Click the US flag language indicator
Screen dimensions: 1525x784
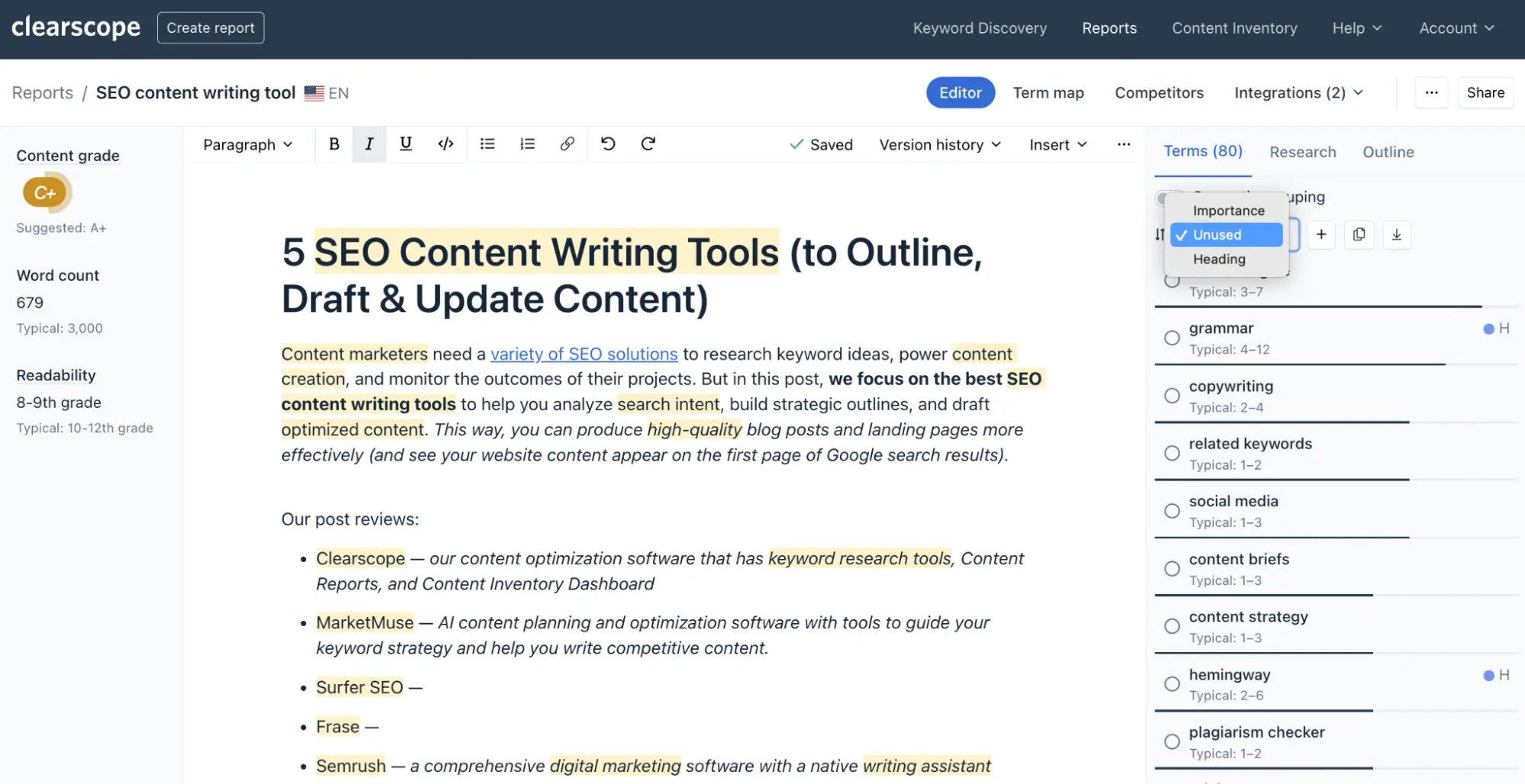tap(314, 93)
